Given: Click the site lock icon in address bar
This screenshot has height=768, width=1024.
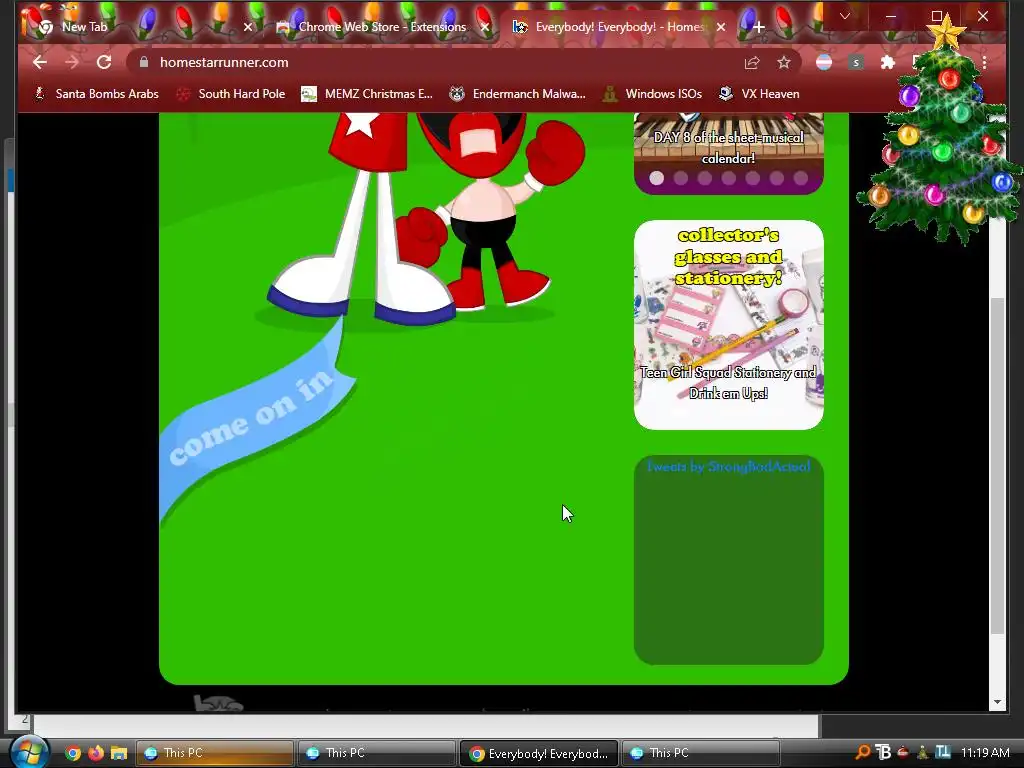Looking at the screenshot, I should [144, 62].
